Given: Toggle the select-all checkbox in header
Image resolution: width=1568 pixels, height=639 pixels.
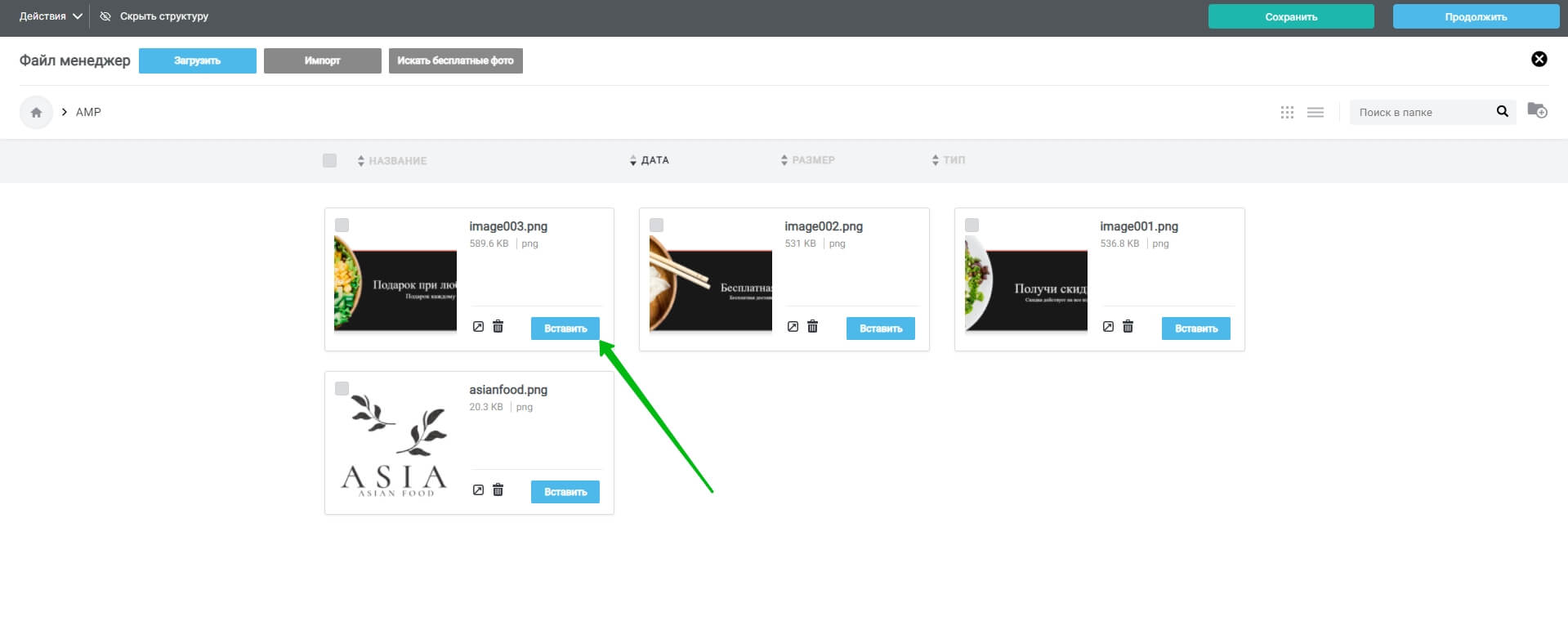Looking at the screenshot, I should (329, 160).
